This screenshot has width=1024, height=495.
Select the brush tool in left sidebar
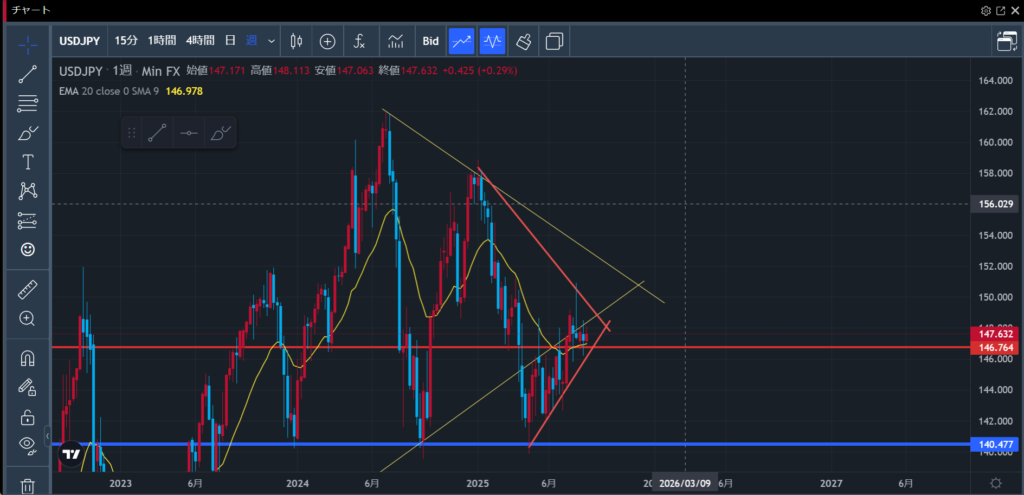click(27, 133)
